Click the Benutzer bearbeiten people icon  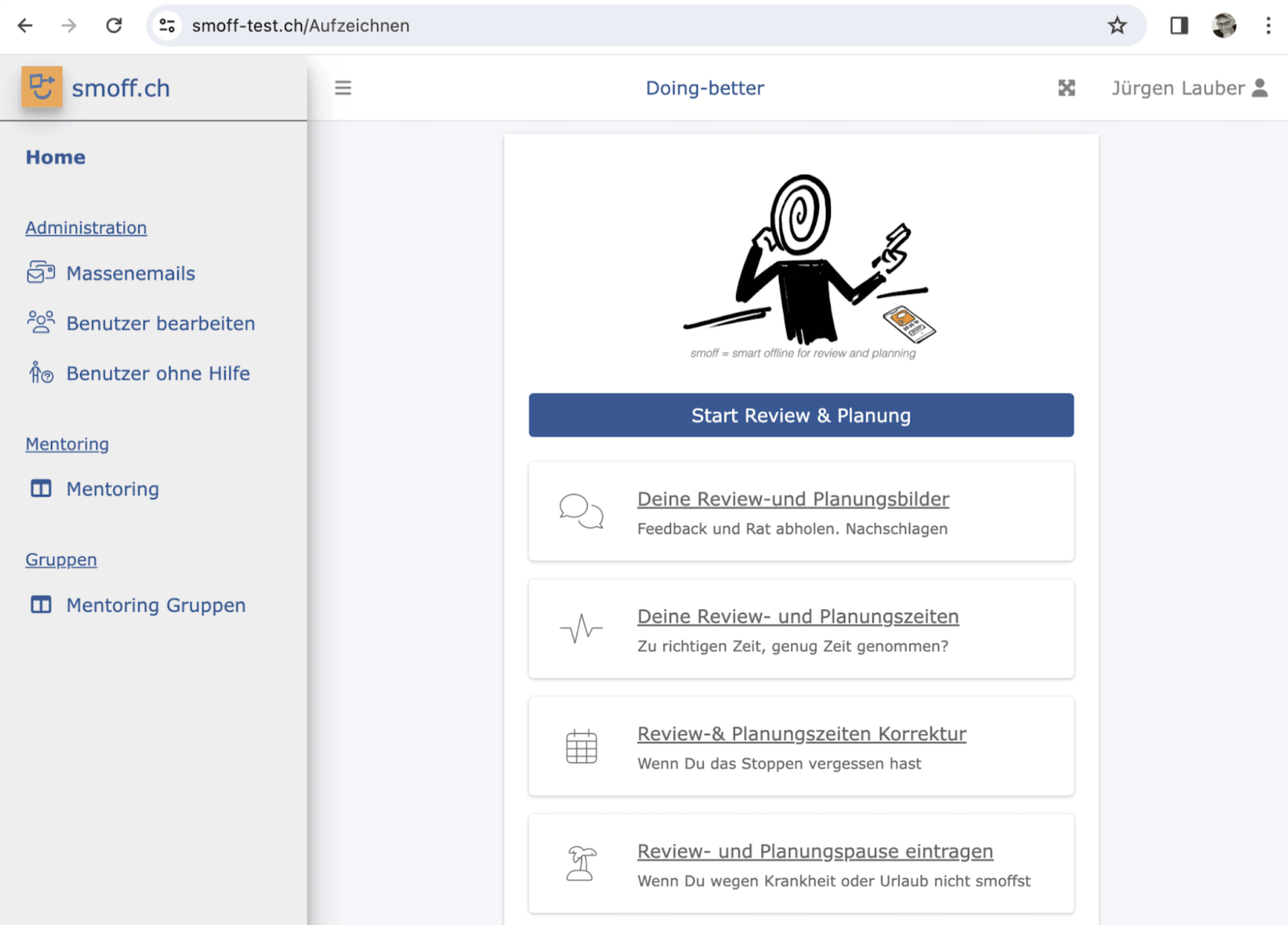point(41,323)
